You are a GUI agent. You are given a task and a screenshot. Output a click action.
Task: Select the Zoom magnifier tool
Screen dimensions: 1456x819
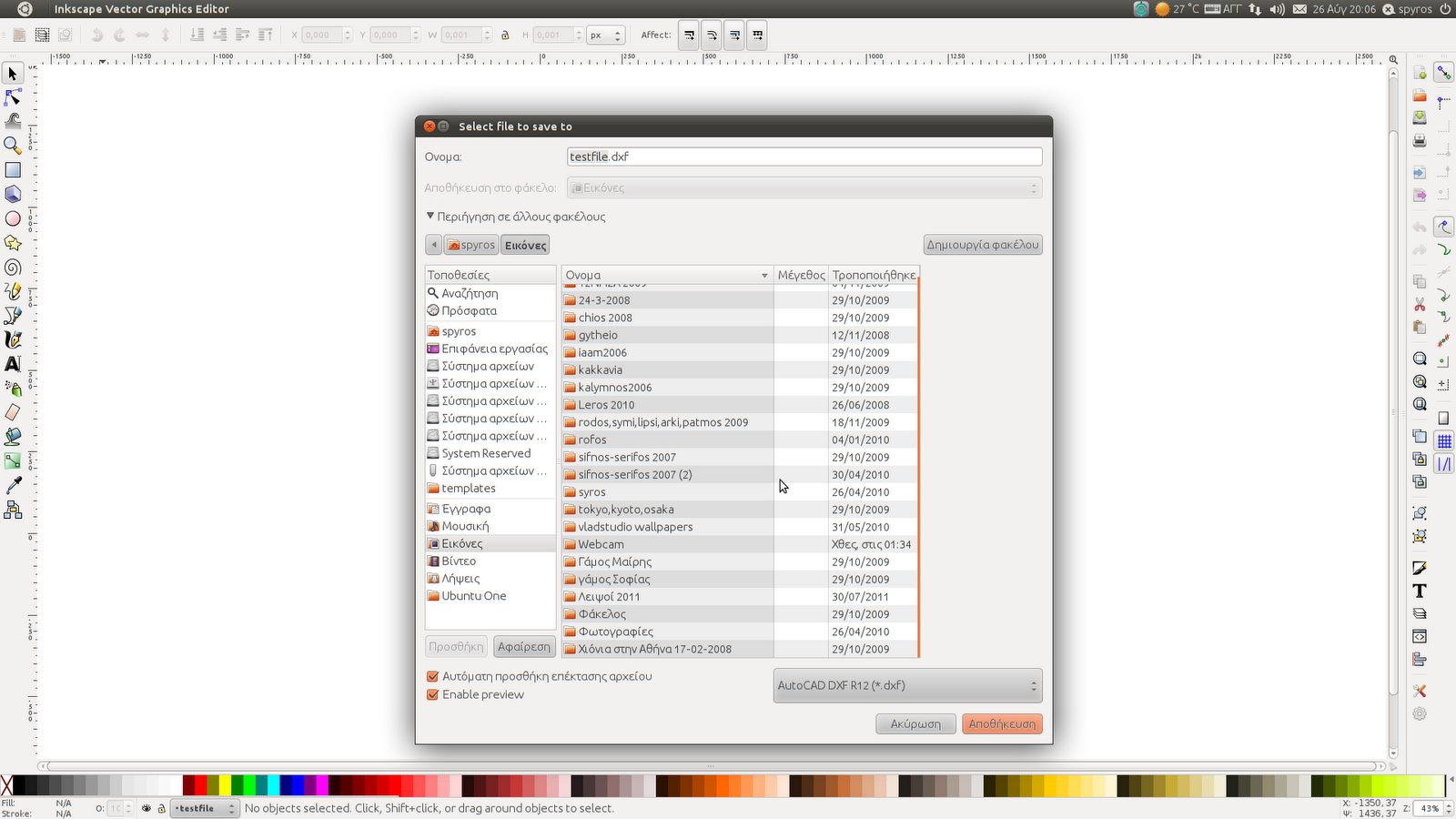(13, 146)
